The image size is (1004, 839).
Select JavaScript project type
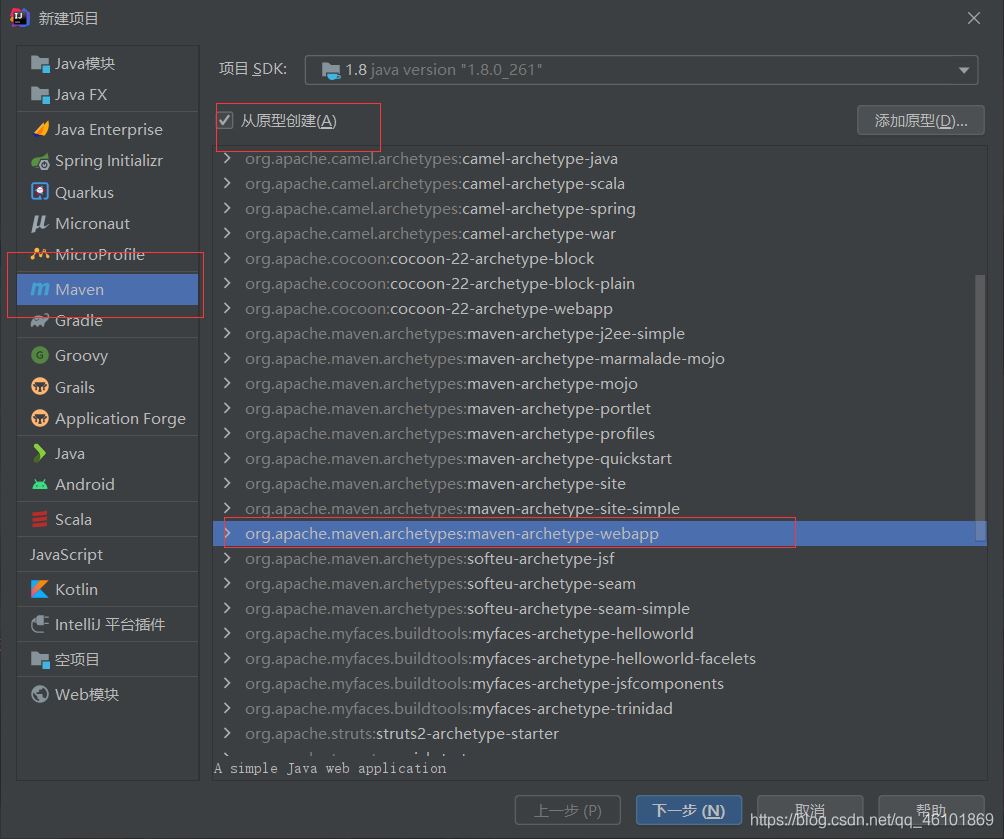pos(108,554)
